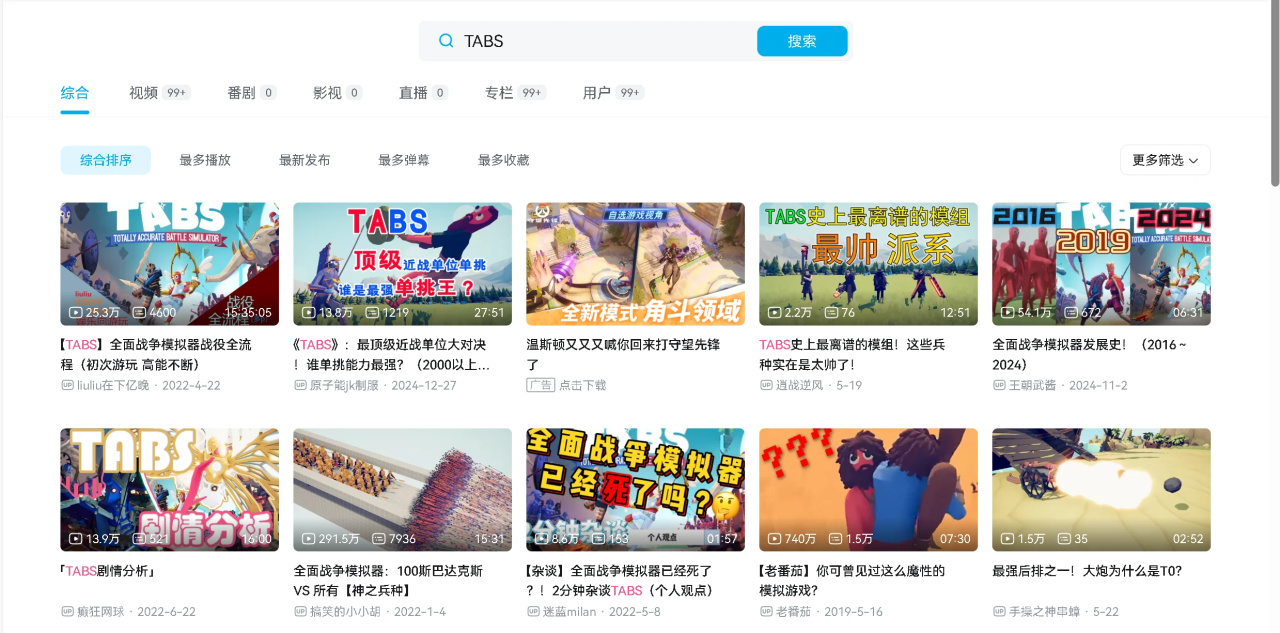The width and height of the screenshot is (1280, 633).
Task: Open title 【TABS】全面战争模拟器战役全流程
Action: (x=158, y=354)
